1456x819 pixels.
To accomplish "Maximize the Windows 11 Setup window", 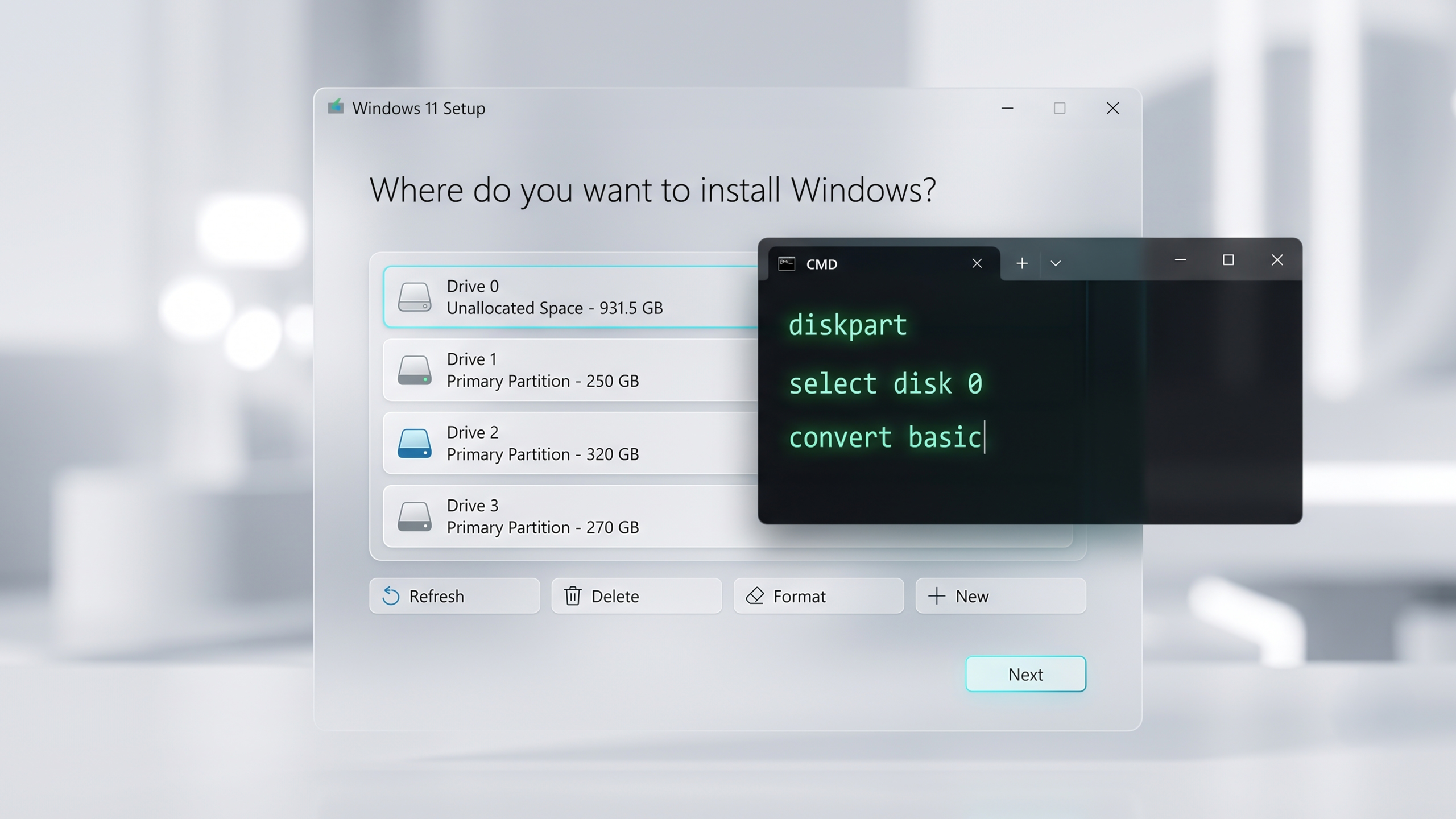I will click(1059, 108).
